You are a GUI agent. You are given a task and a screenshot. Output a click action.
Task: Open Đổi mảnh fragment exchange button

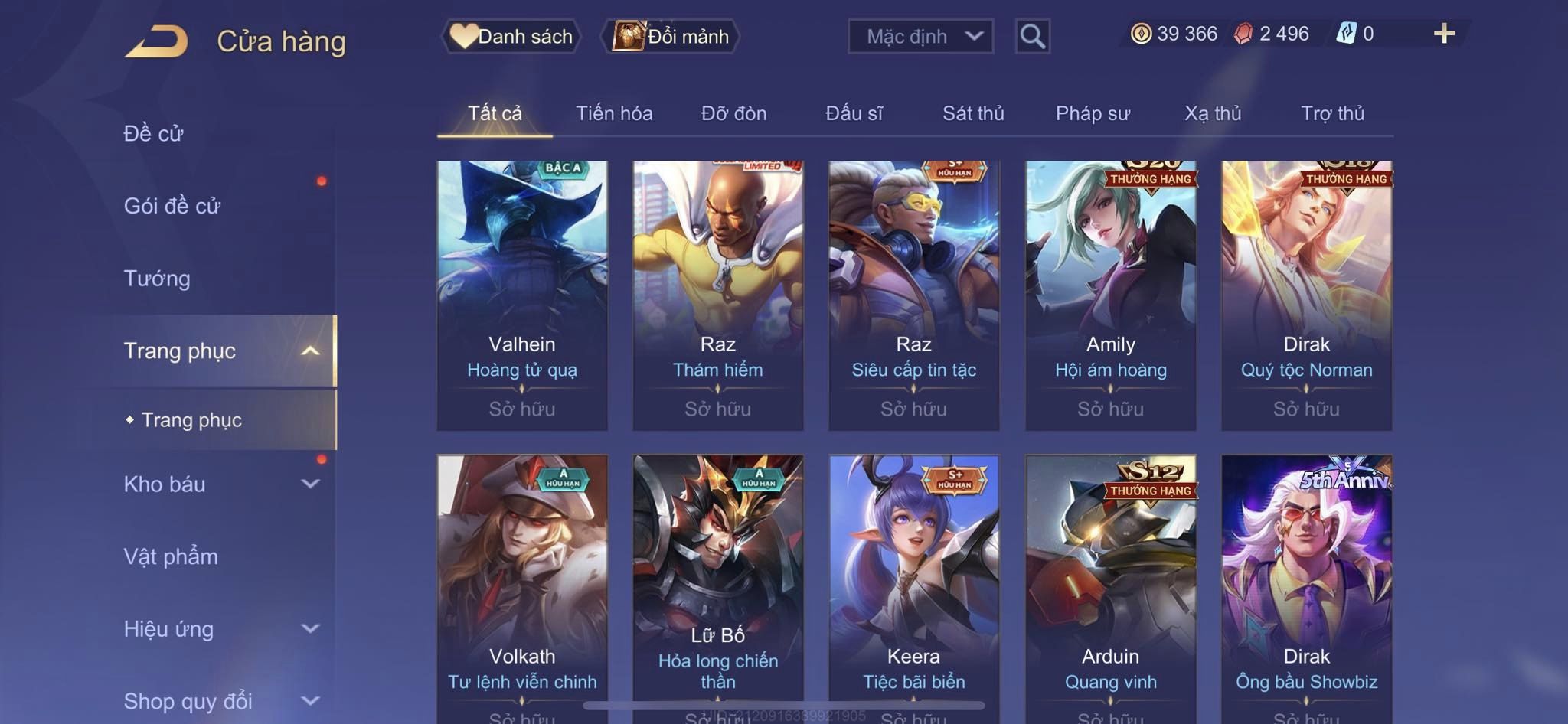[x=670, y=36]
